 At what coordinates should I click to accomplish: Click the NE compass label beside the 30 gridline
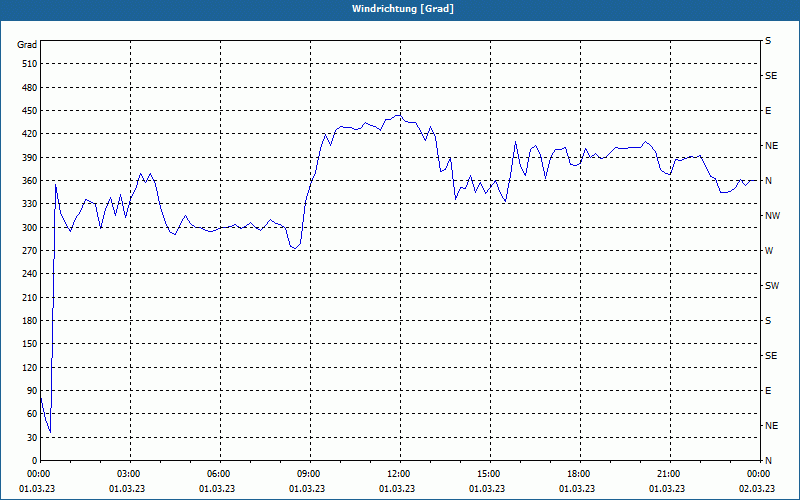(771, 426)
